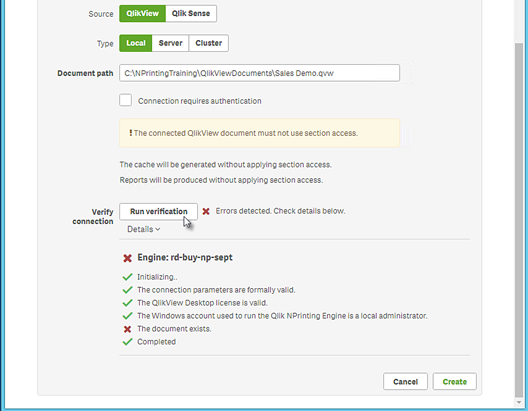Choose the Local connection type

[136, 43]
